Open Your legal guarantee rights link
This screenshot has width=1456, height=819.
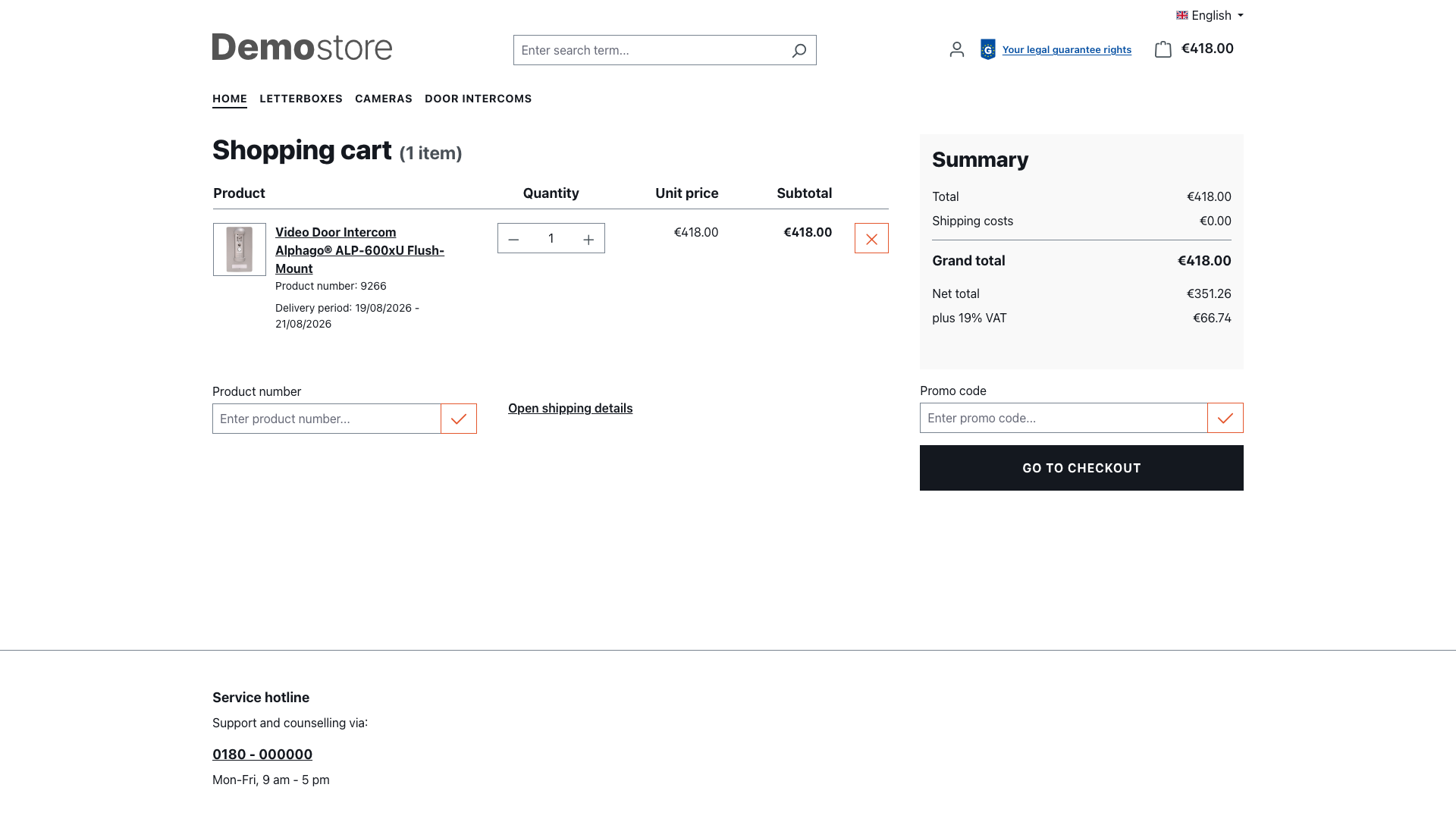(1067, 49)
